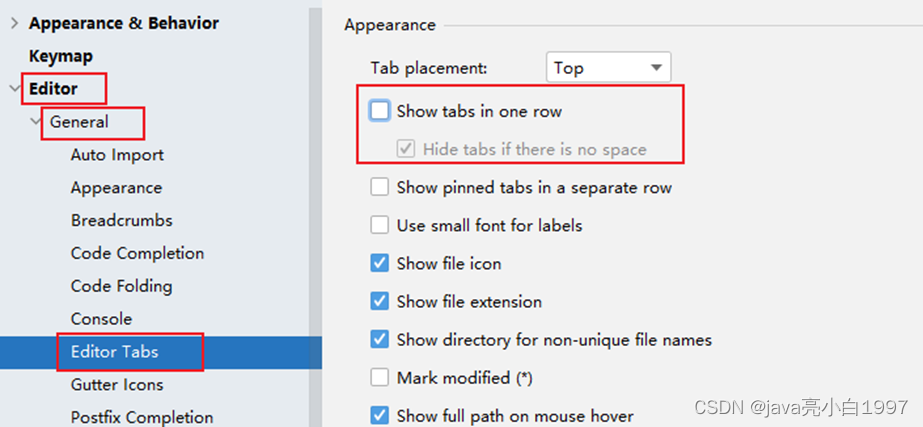
Task: Select Code Completion settings item
Action: pyautogui.click(x=137, y=253)
